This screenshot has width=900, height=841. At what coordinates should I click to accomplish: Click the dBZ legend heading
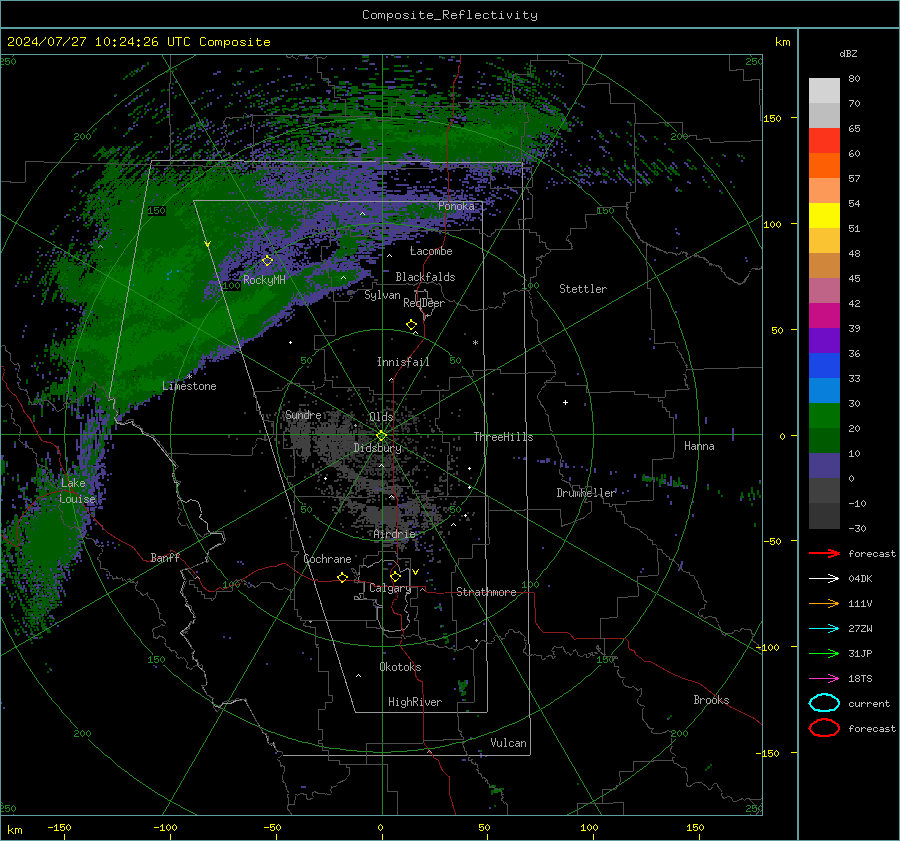(848, 53)
